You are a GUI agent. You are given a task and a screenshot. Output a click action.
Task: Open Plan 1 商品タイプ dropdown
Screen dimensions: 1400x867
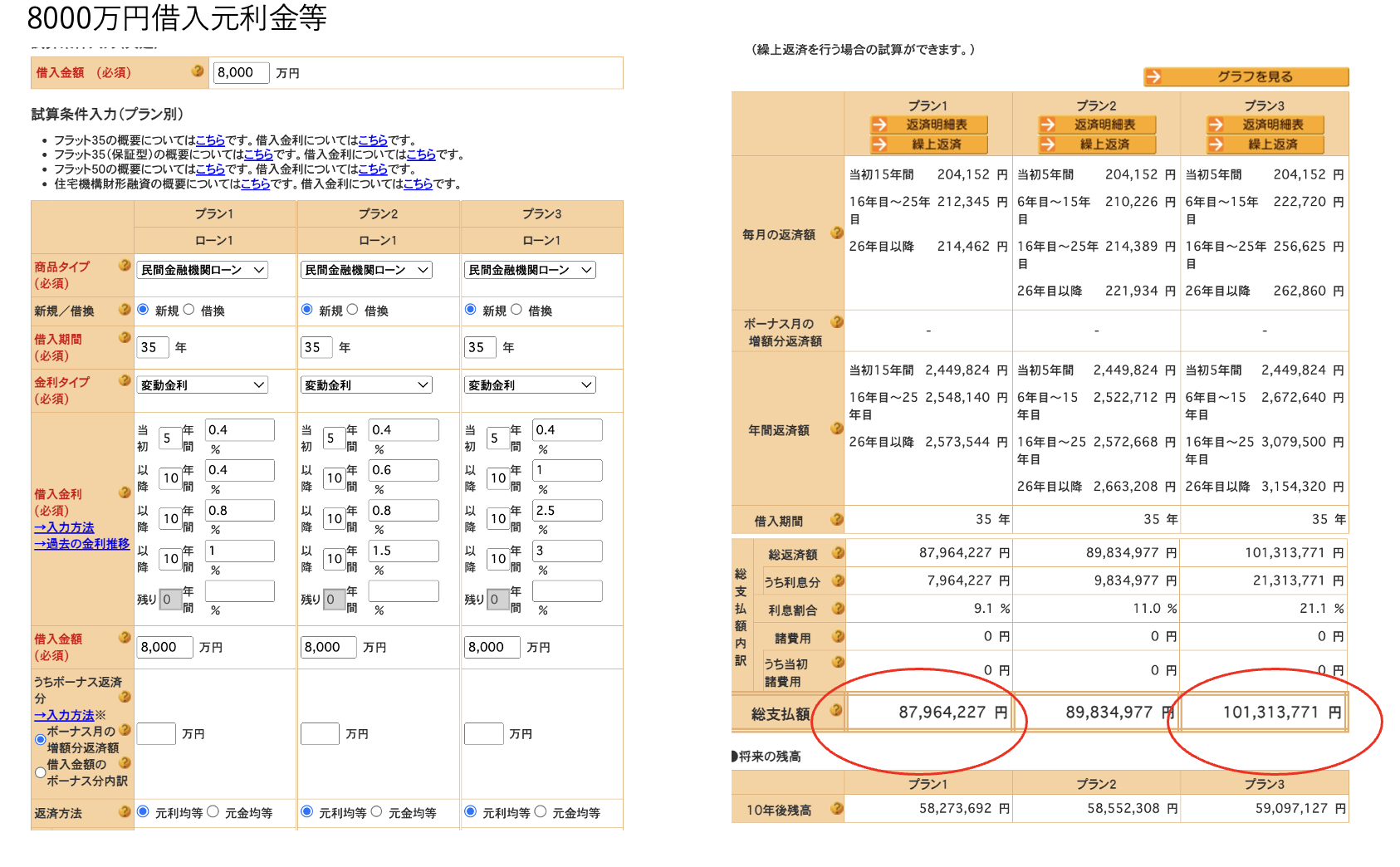pyautogui.click(x=202, y=270)
